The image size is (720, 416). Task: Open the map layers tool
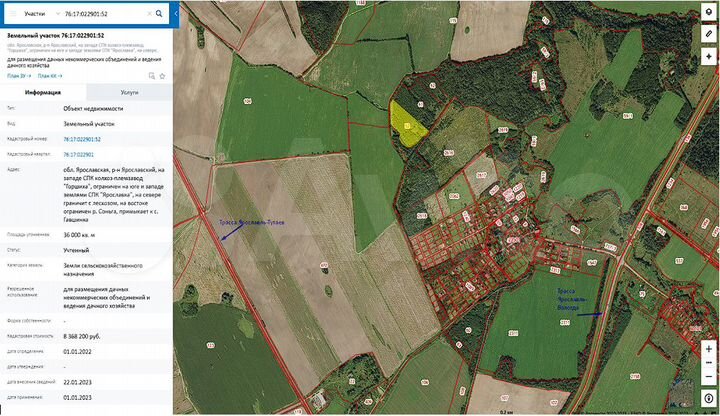708,13
